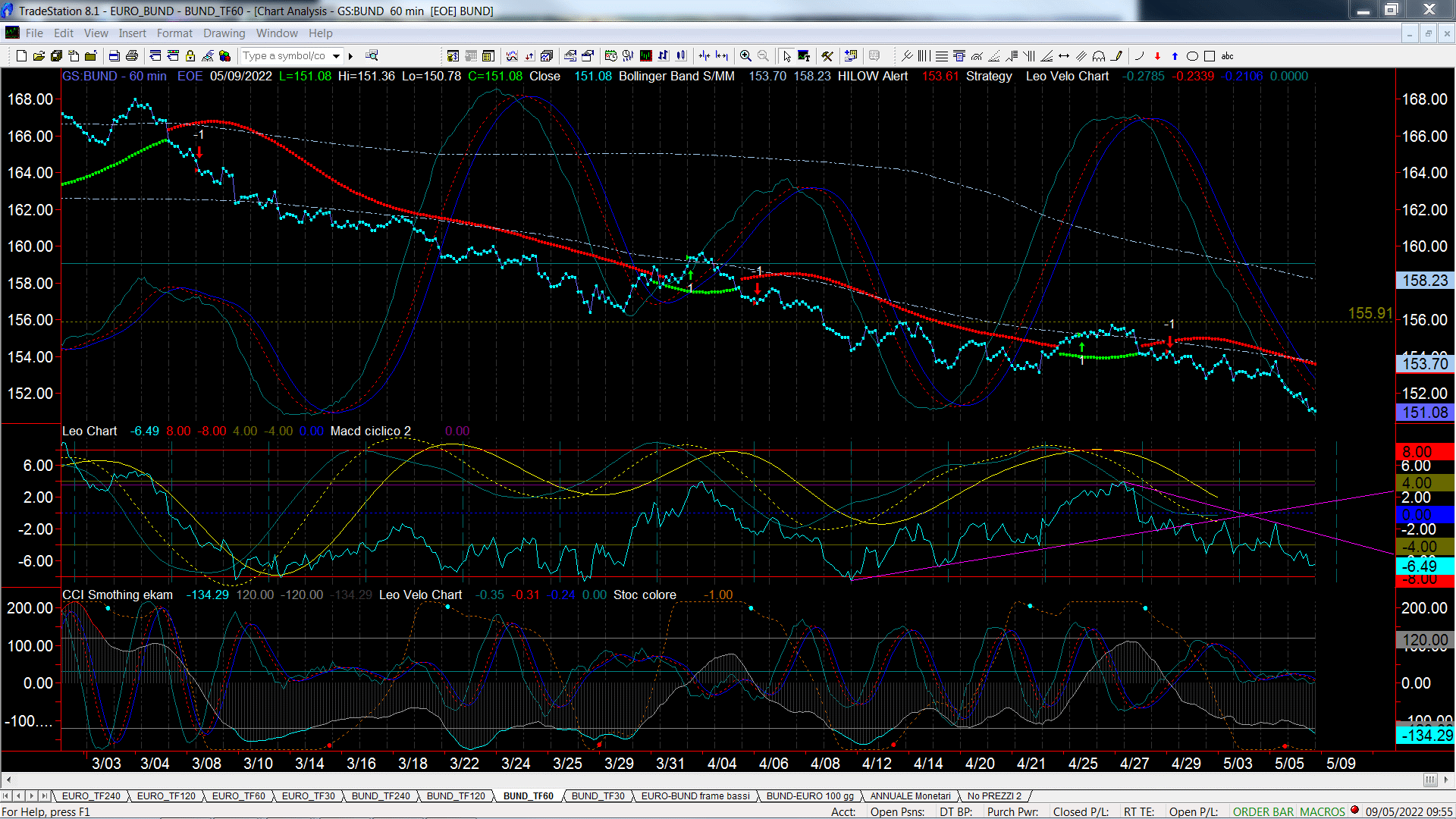Viewport: 1456px width, 819px height.
Task: Switch to EURO-BUND frame bassi tab
Action: coord(695,796)
